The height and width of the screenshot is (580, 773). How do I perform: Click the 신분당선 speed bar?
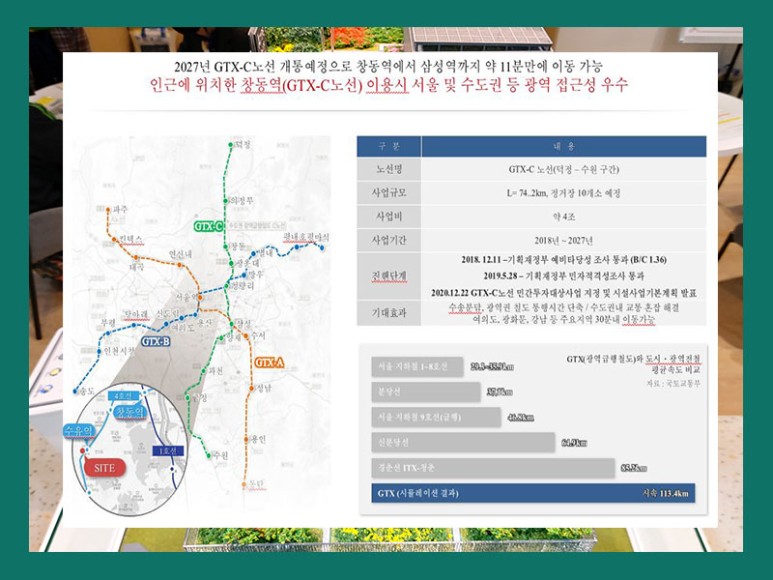point(463,443)
